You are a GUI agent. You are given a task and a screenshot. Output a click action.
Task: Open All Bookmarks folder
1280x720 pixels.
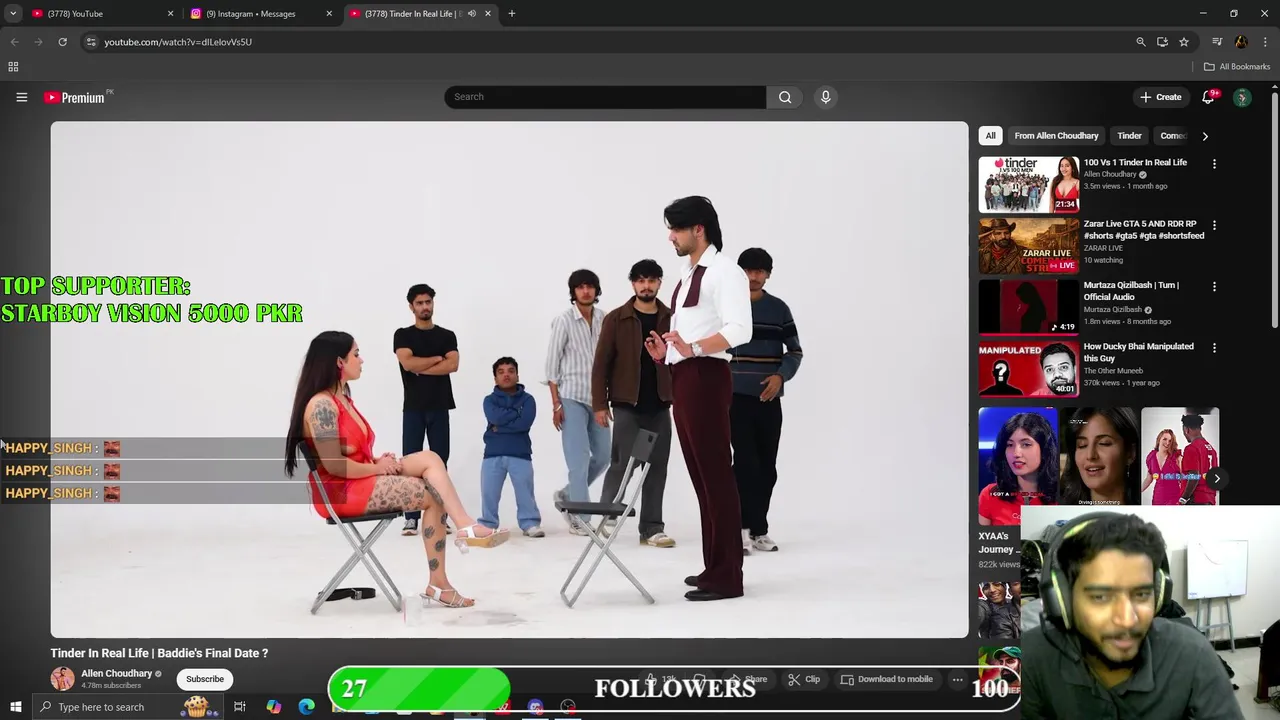pyautogui.click(x=1237, y=67)
